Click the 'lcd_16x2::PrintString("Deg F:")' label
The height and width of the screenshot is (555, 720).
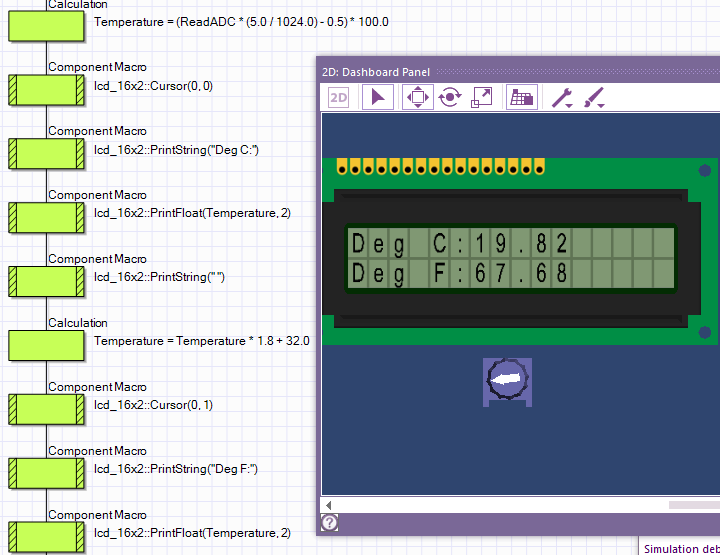pos(176,469)
